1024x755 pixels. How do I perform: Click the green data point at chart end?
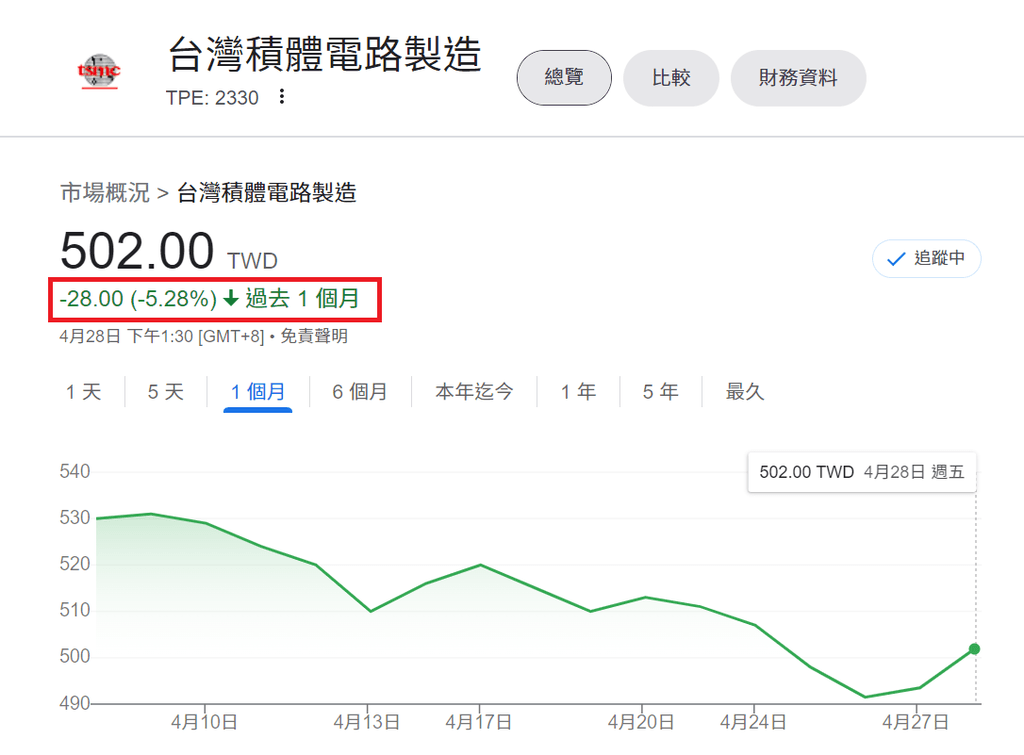(x=974, y=649)
